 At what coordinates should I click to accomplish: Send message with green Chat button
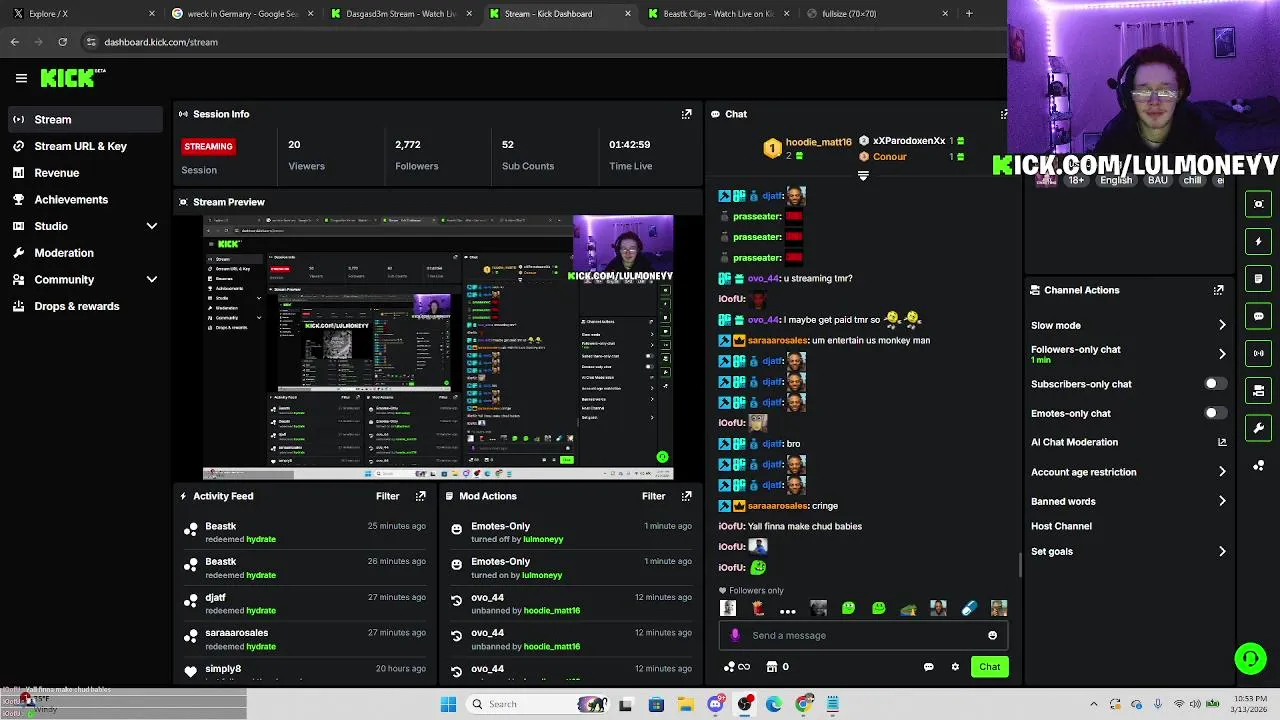[989, 667]
